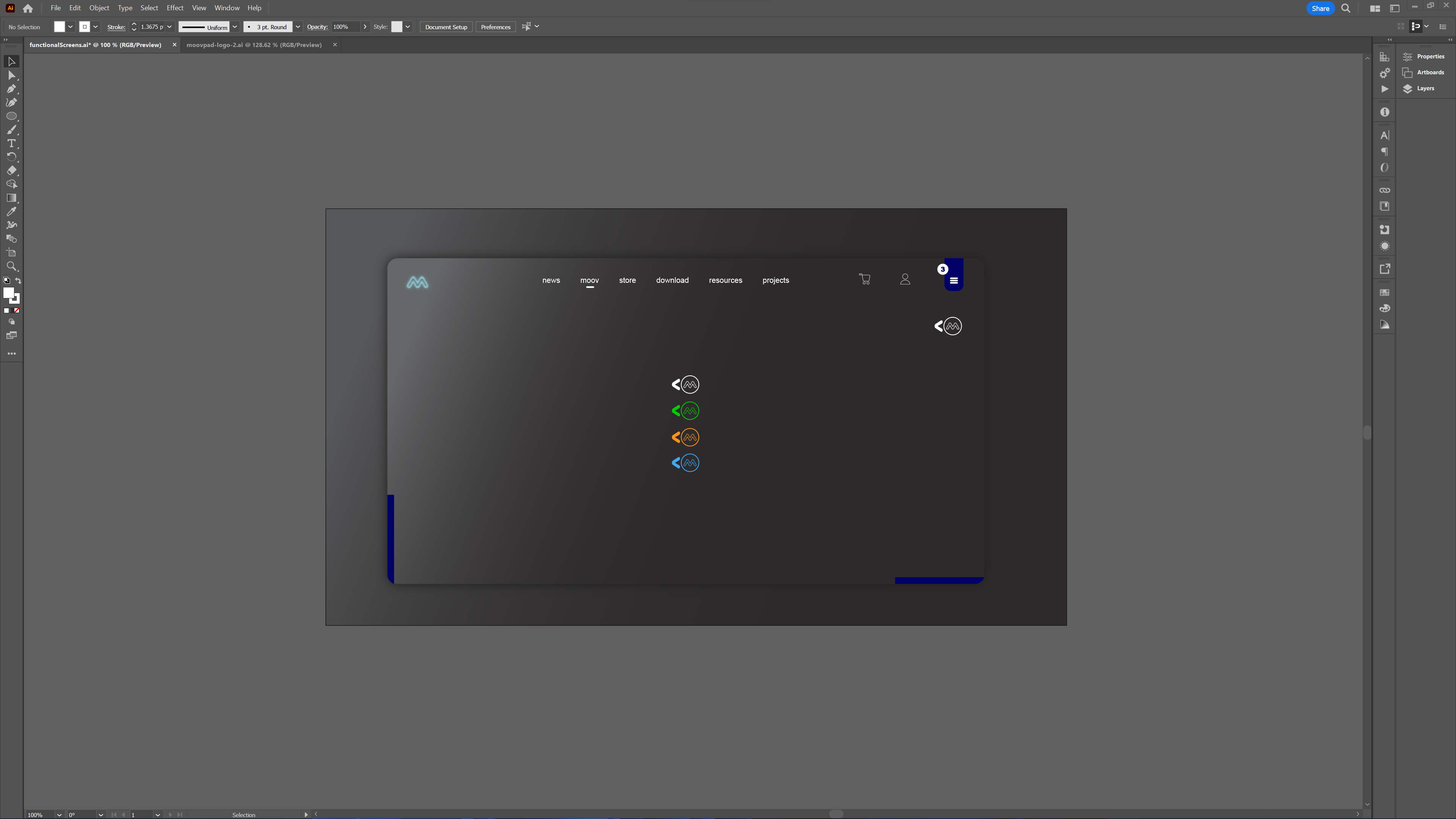The width and height of the screenshot is (1456, 819).
Task: Open brush definition dropdown 3 pt. Round
Action: [298, 27]
